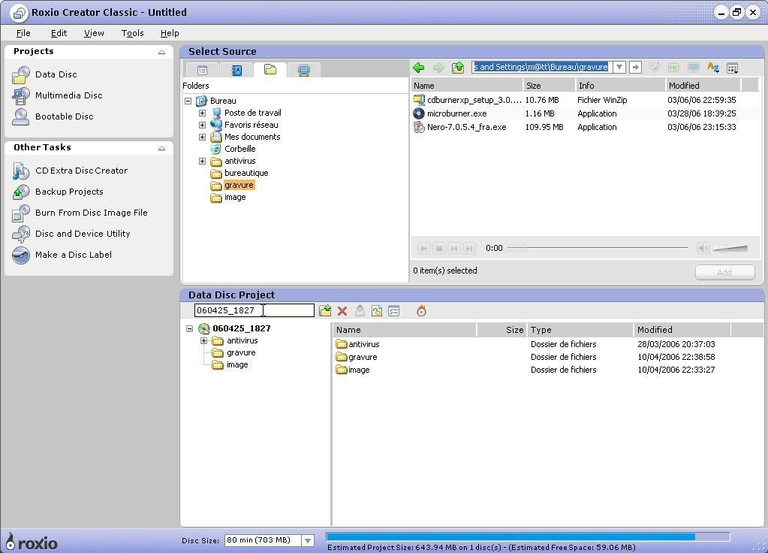Go back with the green left arrow
The width and height of the screenshot is (768, 553).
pos(419,67)
